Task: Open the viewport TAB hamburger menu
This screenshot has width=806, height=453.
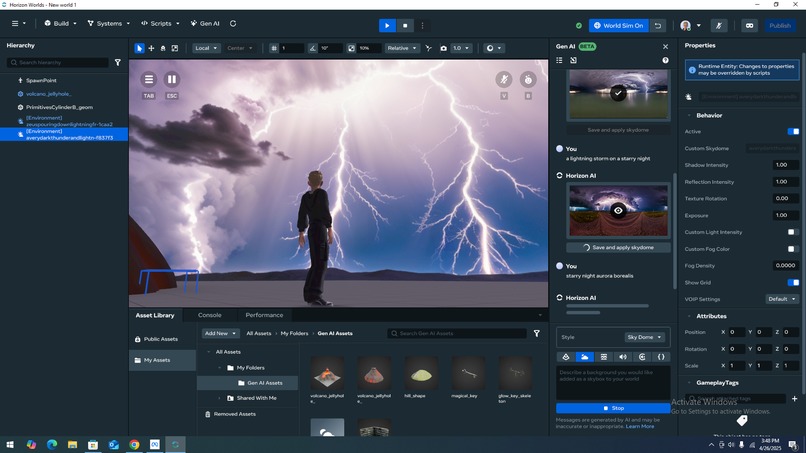Action: 149,79
